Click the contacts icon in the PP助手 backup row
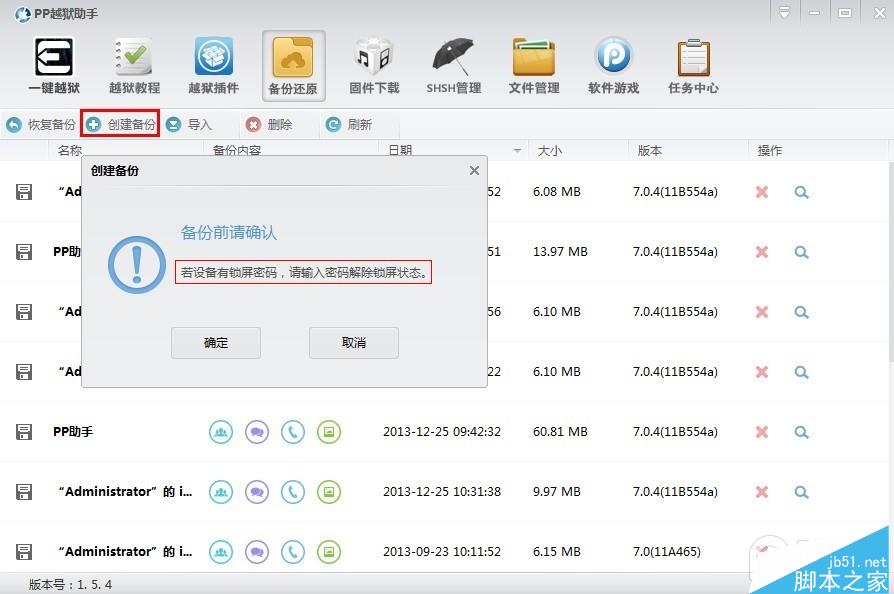894x594 pixels. [x=221, y=432]
